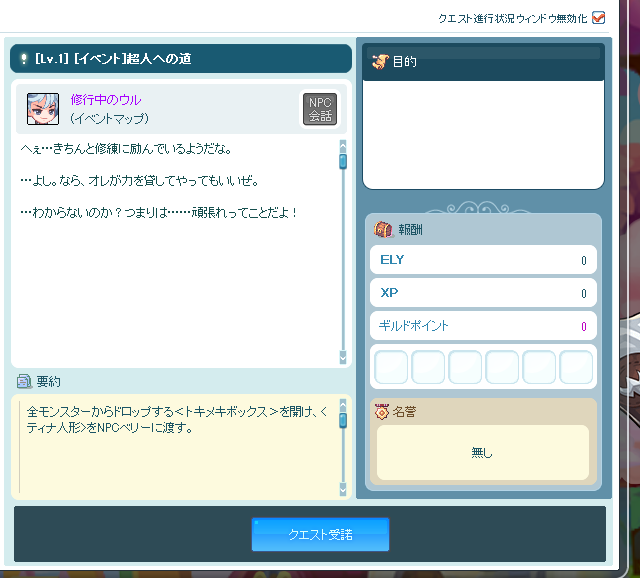The image size is (640, 578).
Task: Click the 報酬 treasure chest icon
Action: 383,229
